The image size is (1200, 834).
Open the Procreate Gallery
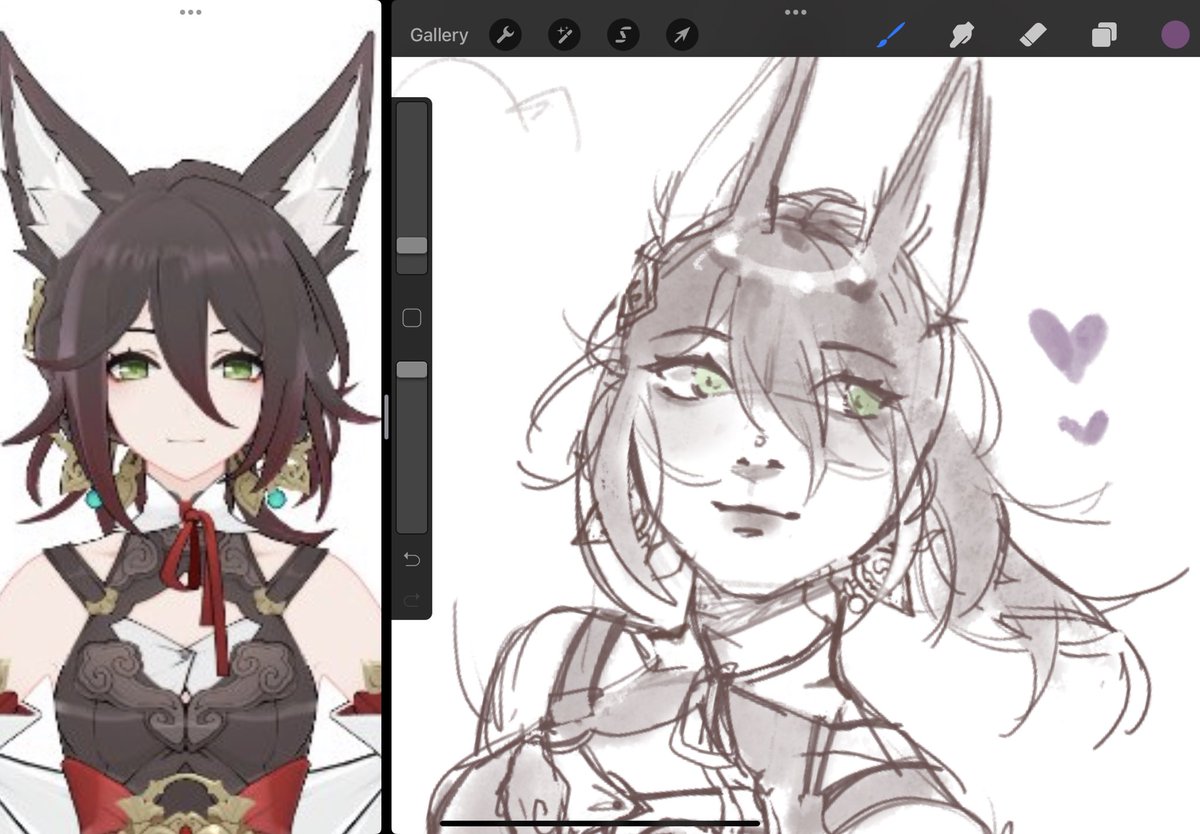(438, 35)
